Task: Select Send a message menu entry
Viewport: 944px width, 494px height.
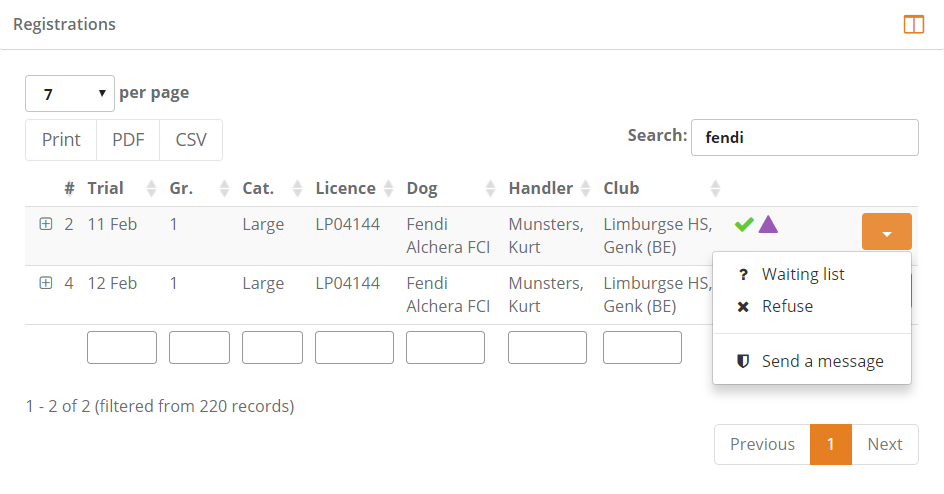Action: (822, 361)
